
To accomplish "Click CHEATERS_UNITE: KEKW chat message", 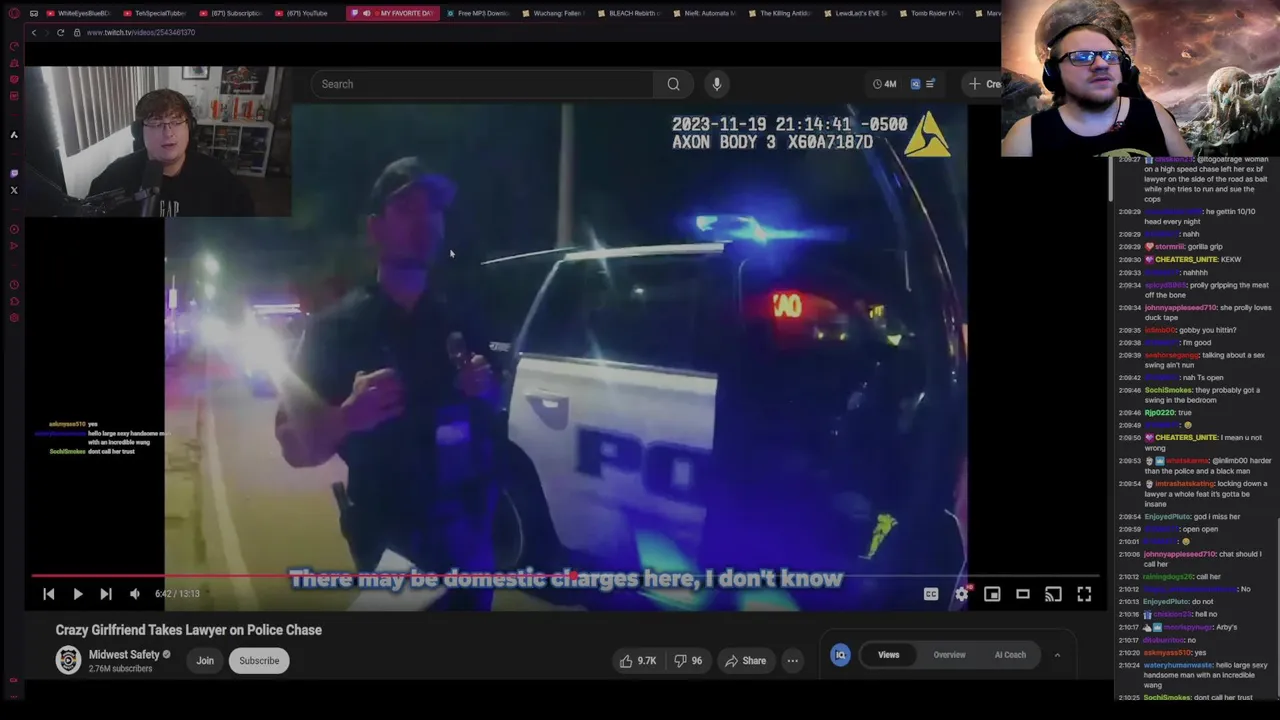I will 1180,259.
